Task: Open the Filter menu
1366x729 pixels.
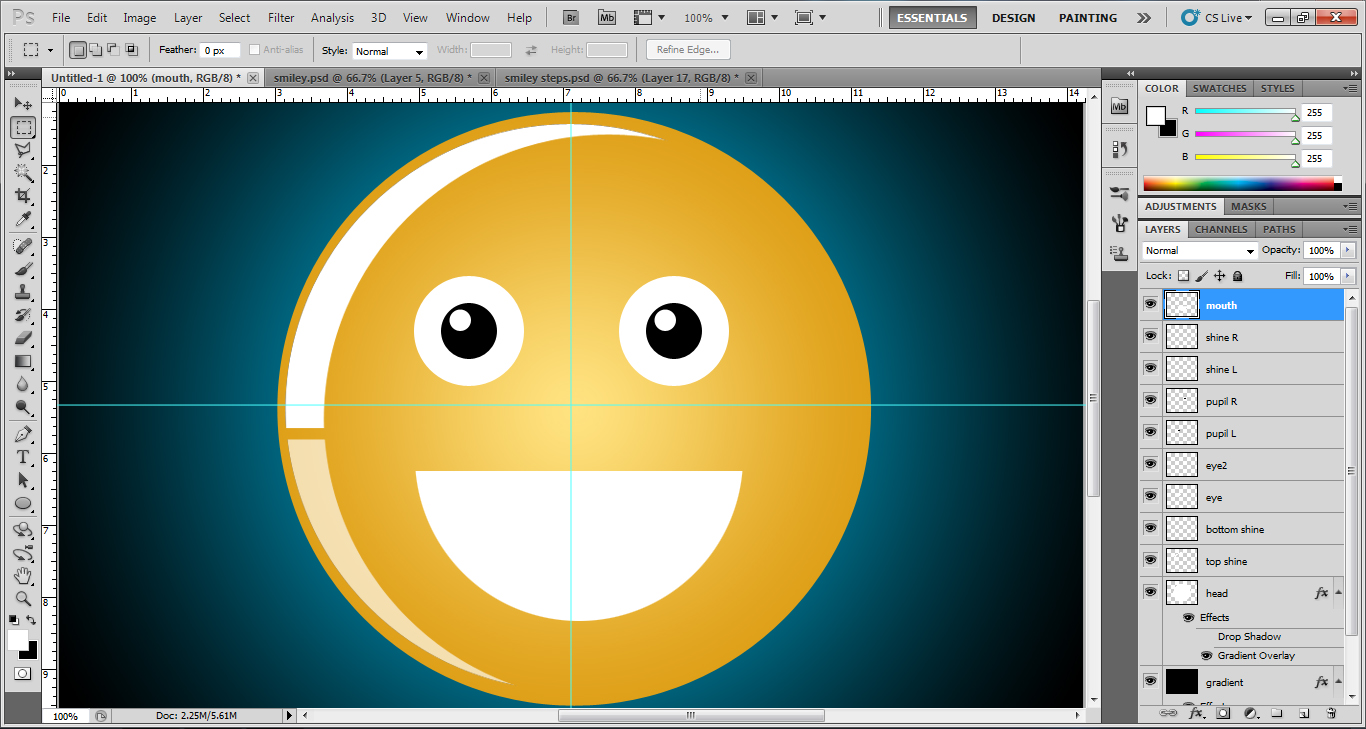Action: [x=280, y=17]
